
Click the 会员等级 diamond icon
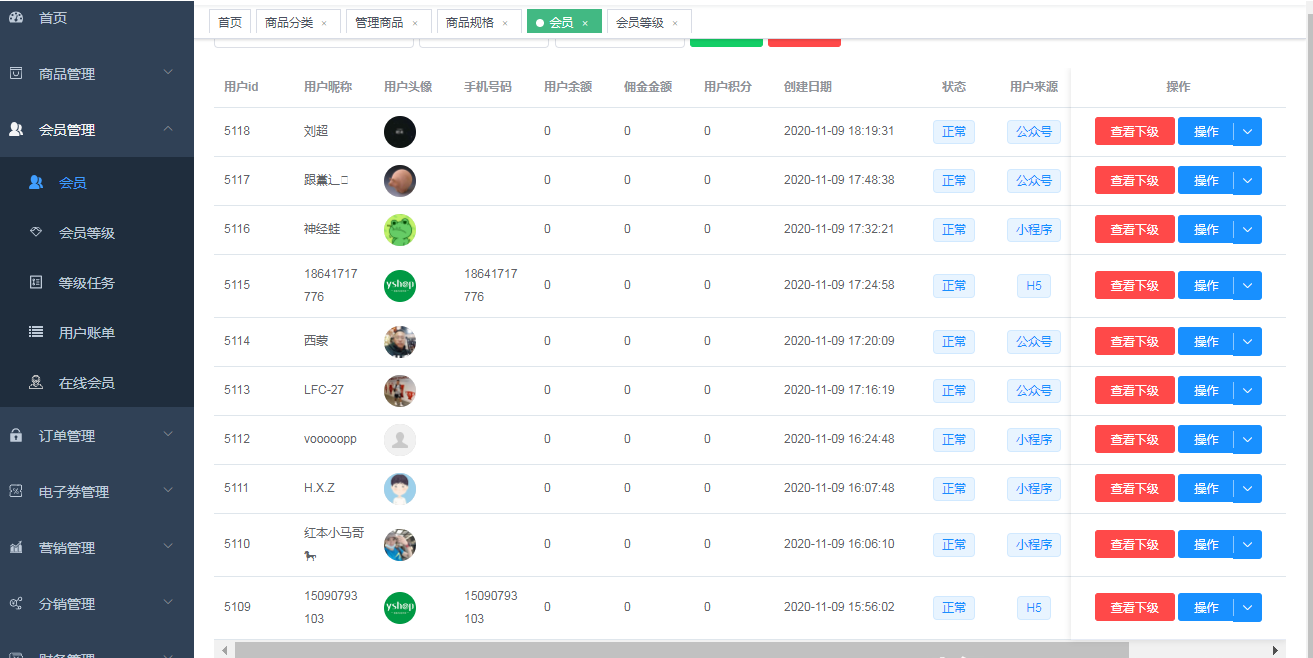(x=36, y=232)
